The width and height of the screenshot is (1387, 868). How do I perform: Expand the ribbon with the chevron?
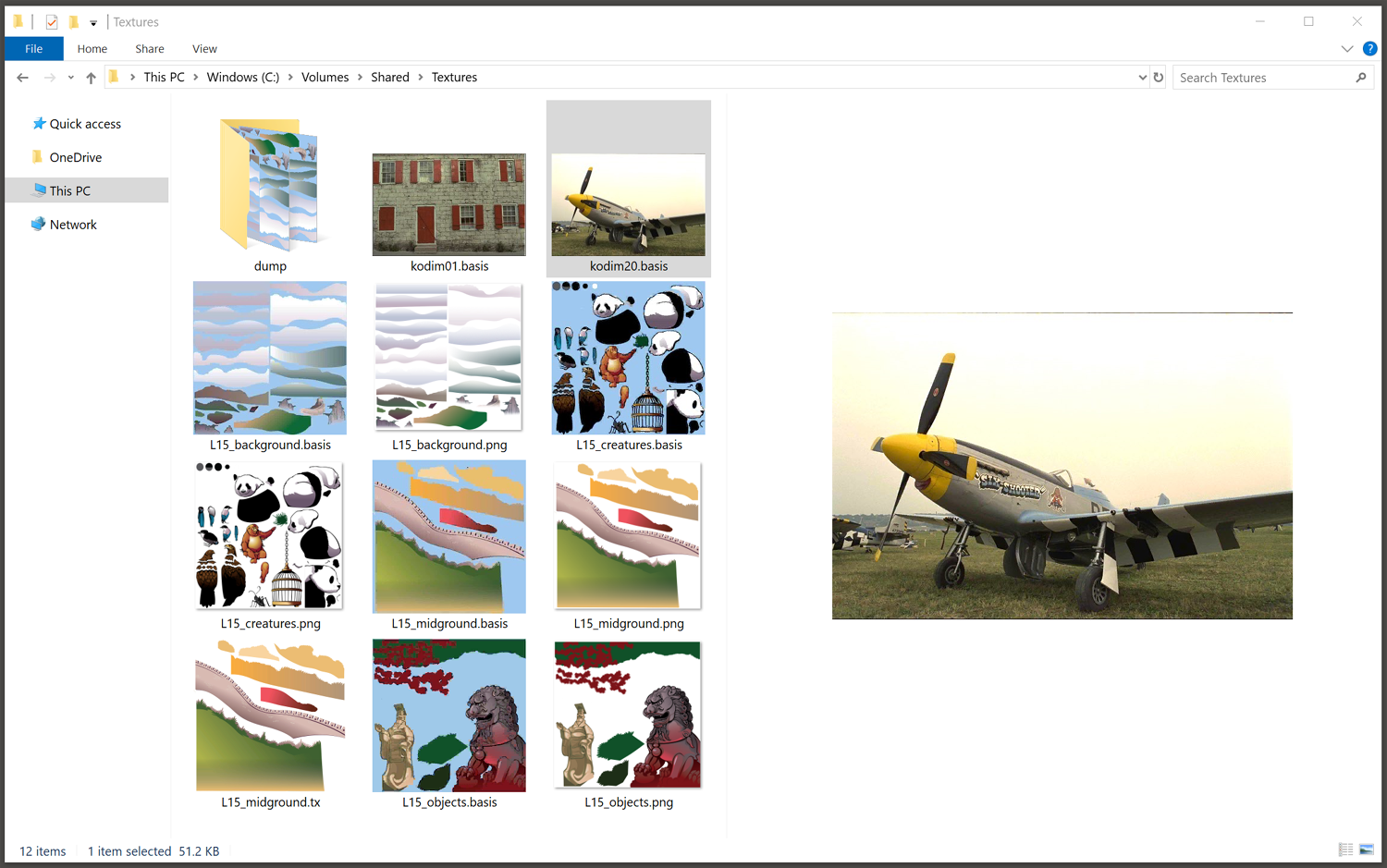point(1347,49)
